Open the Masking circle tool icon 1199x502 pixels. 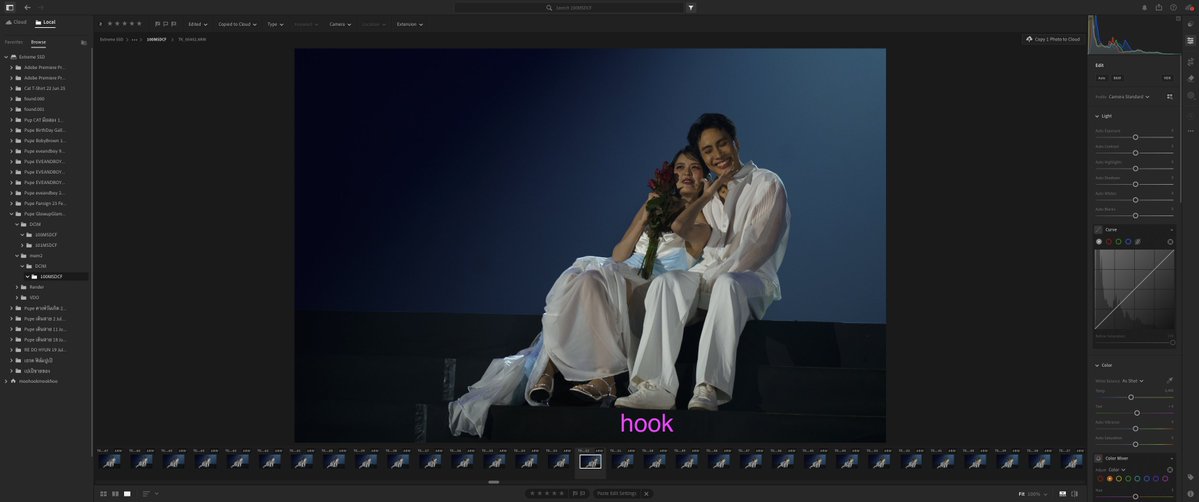pyautogui.click(x=1191, y=96)
